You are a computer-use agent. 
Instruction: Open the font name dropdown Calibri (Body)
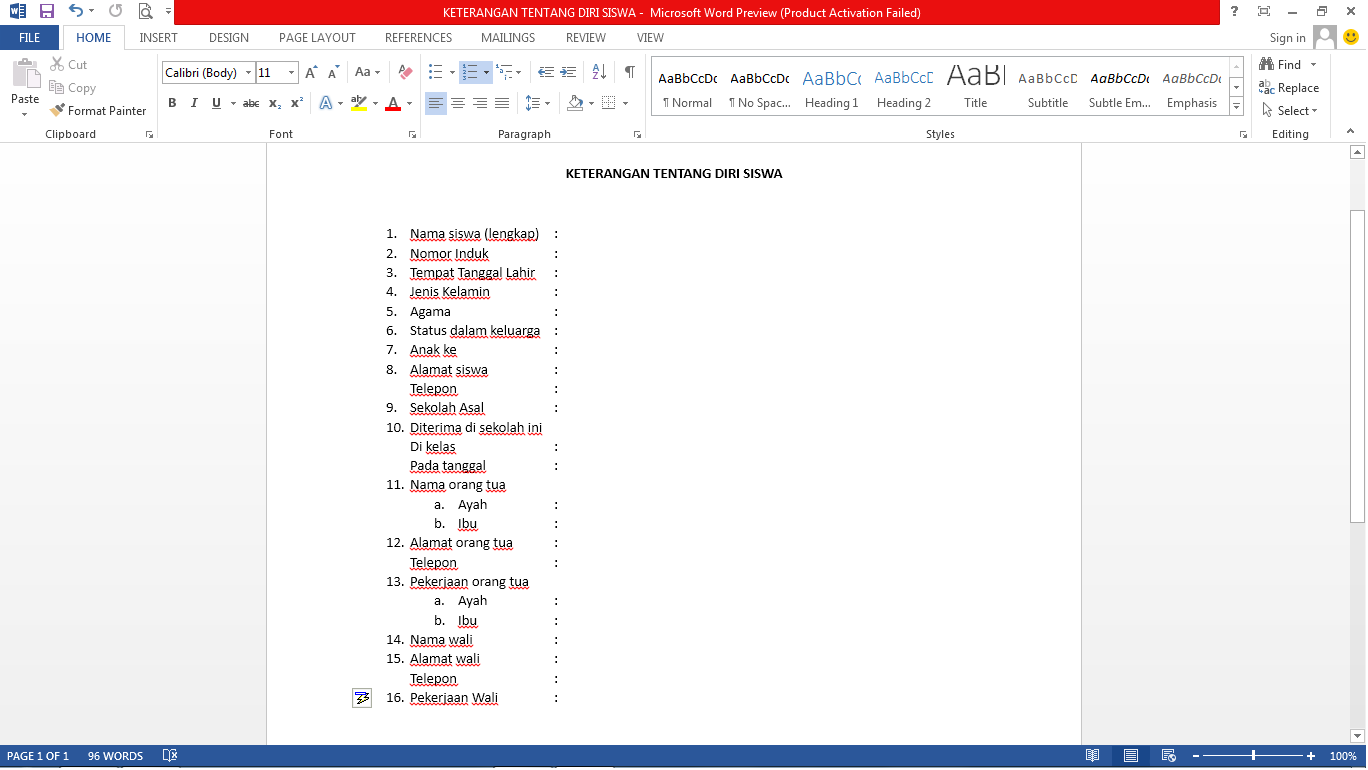pyautogui.click(x=249, y=73)
